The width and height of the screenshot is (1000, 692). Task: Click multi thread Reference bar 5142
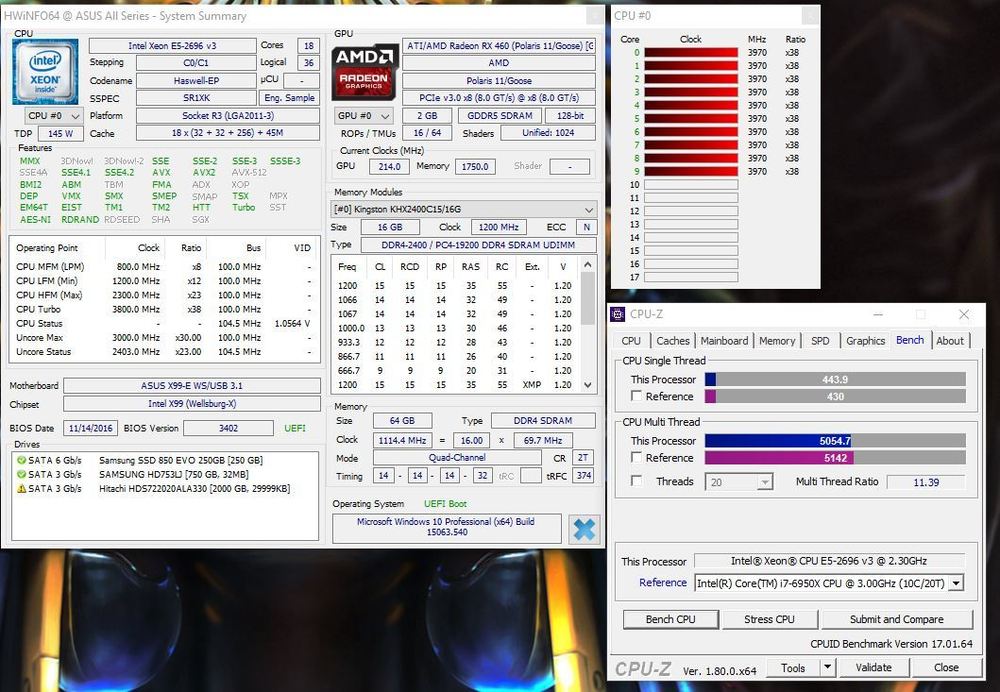tap(835, 458)
